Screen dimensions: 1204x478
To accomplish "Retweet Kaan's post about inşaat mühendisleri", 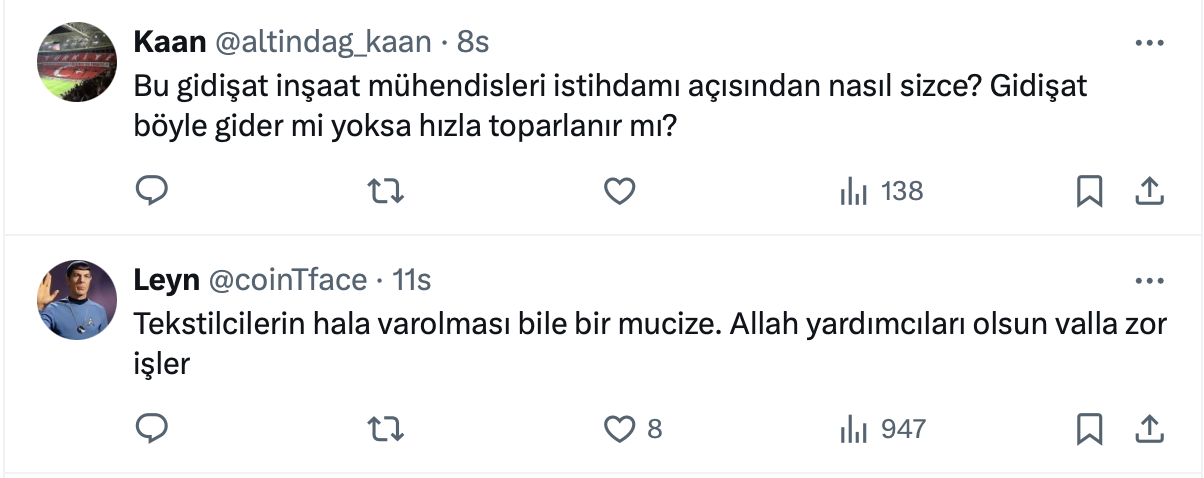I will 387,191.
